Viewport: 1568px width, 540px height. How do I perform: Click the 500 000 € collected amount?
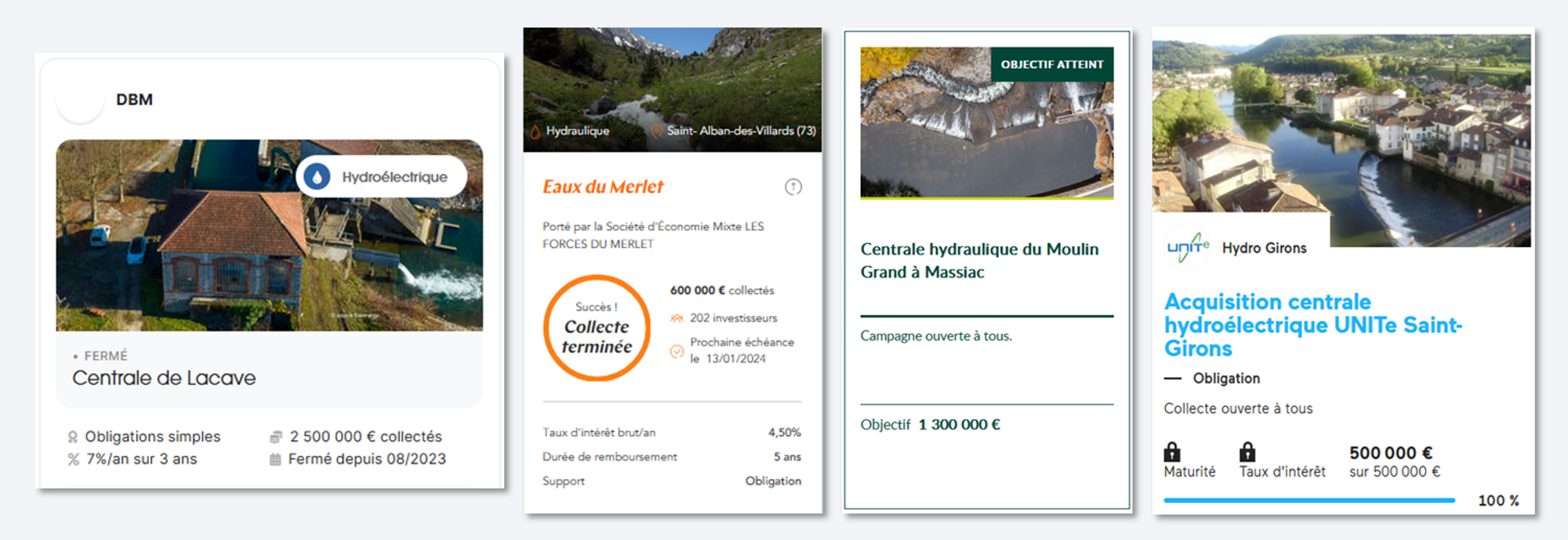(1391, 453)
